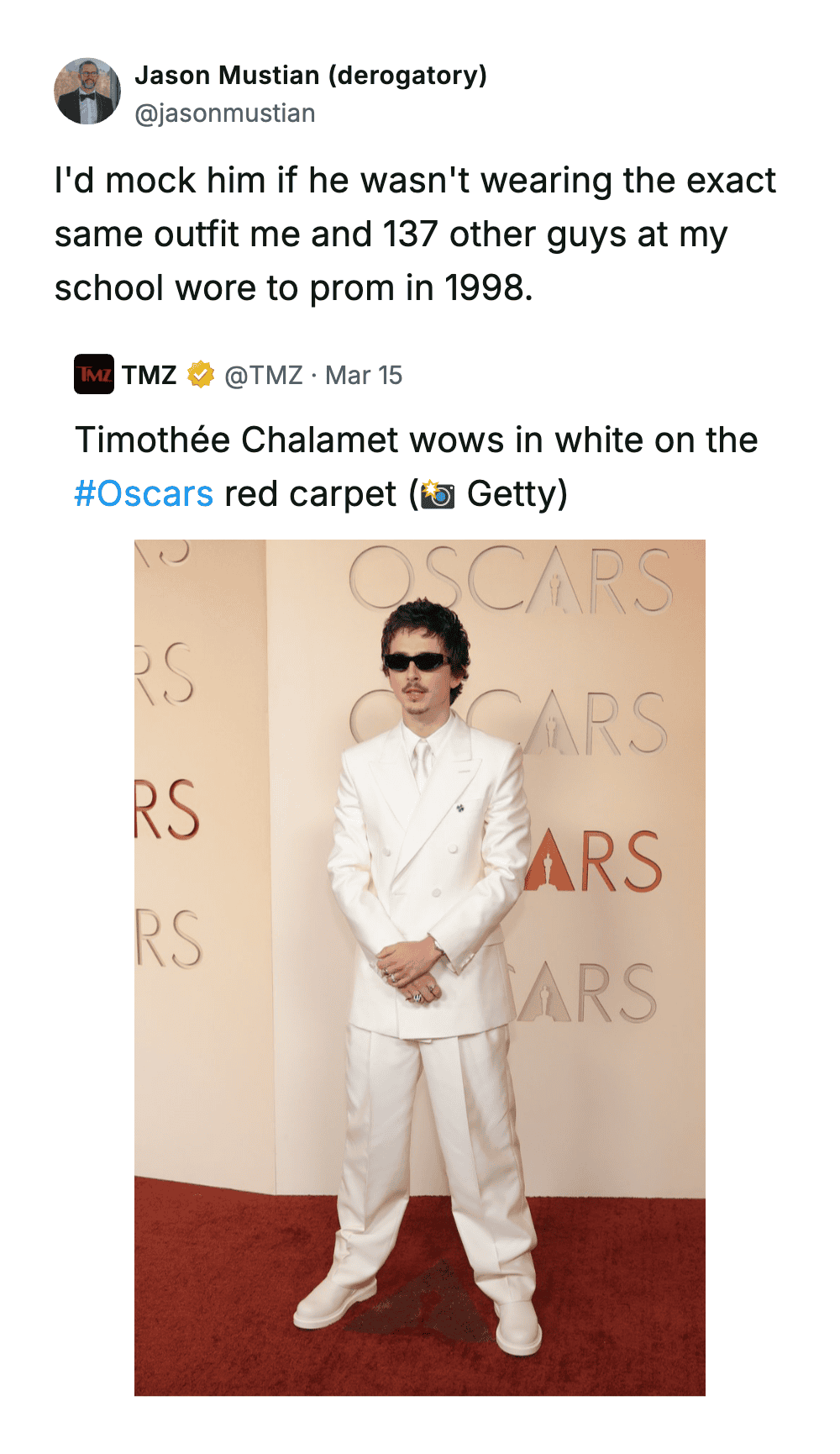Click the "Getty)" photo credit text

click(517, 493)
